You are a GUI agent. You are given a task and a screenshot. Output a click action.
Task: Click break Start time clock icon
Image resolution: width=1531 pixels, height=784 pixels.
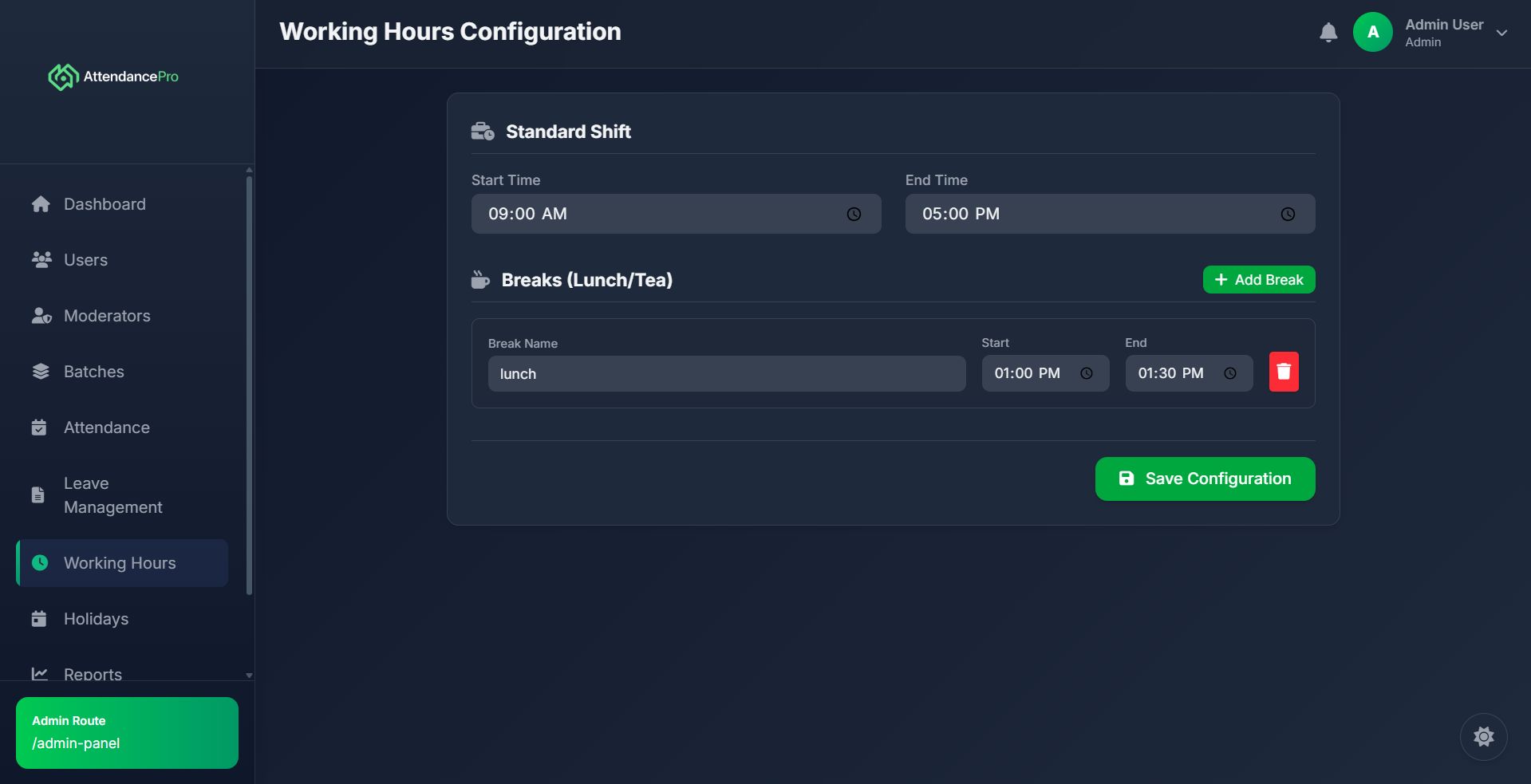tap(1086, 373)
